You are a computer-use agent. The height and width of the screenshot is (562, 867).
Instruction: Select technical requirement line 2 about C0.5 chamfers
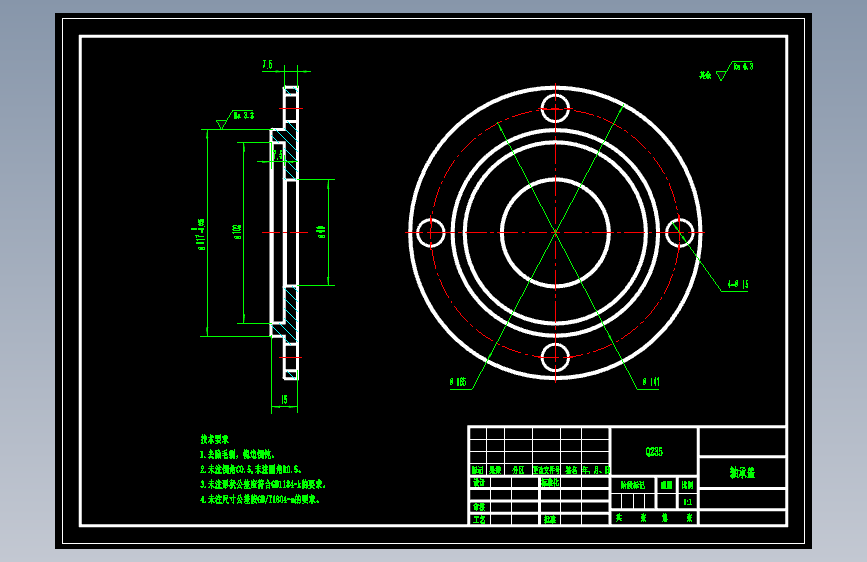coord(251,469)
